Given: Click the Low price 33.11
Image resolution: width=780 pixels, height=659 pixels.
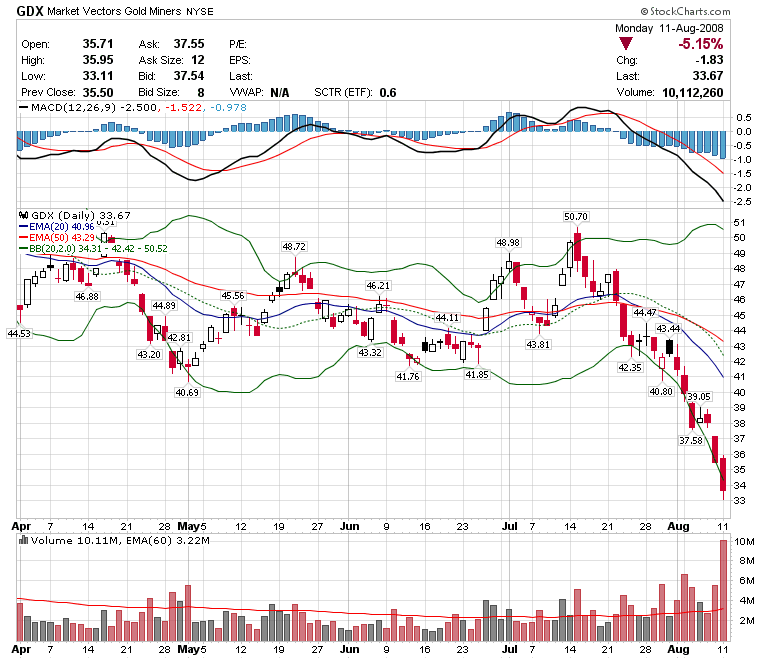Looking at the screenshot, I should (x=98, y=76).
